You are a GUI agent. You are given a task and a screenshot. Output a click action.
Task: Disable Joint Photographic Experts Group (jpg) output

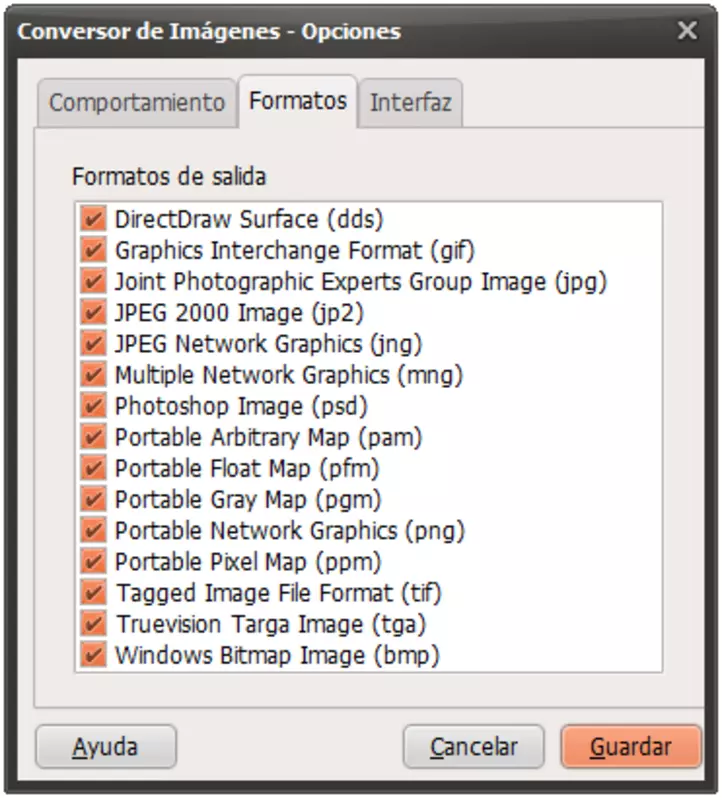93,282
